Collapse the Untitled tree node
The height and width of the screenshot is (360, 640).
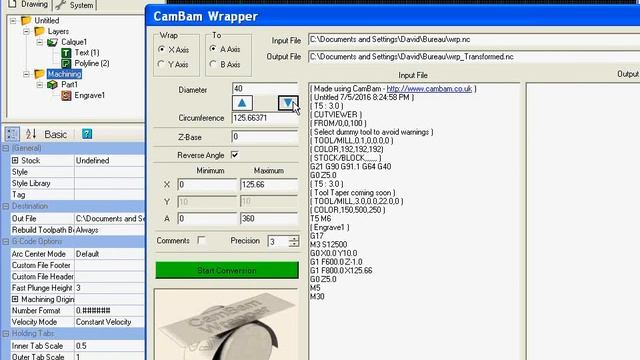click(x=13, y=20)
